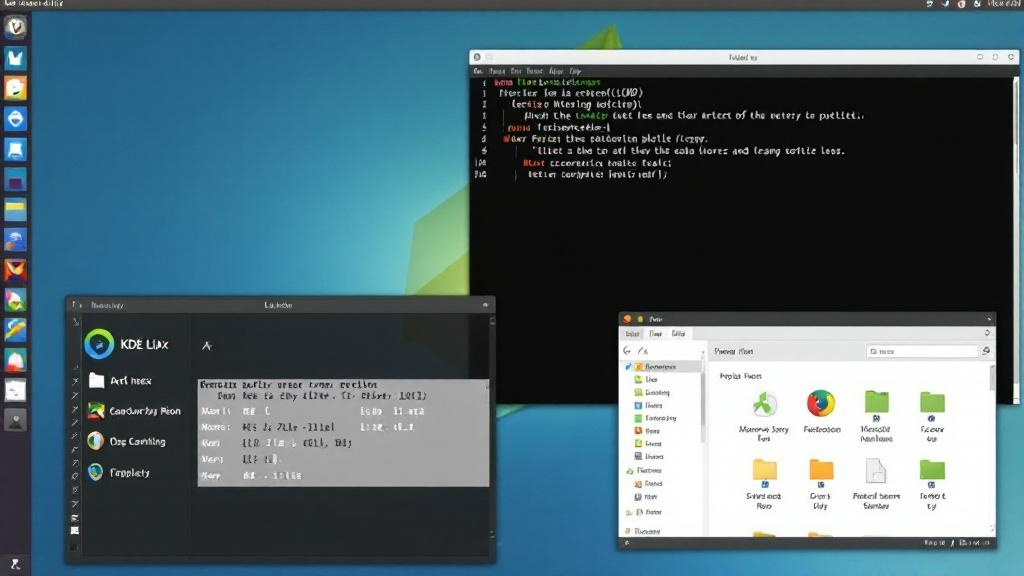Click the search magnifier in the file manager
Image resolution: width=1024 pixels, height=576 pixels.
[985, 350]
